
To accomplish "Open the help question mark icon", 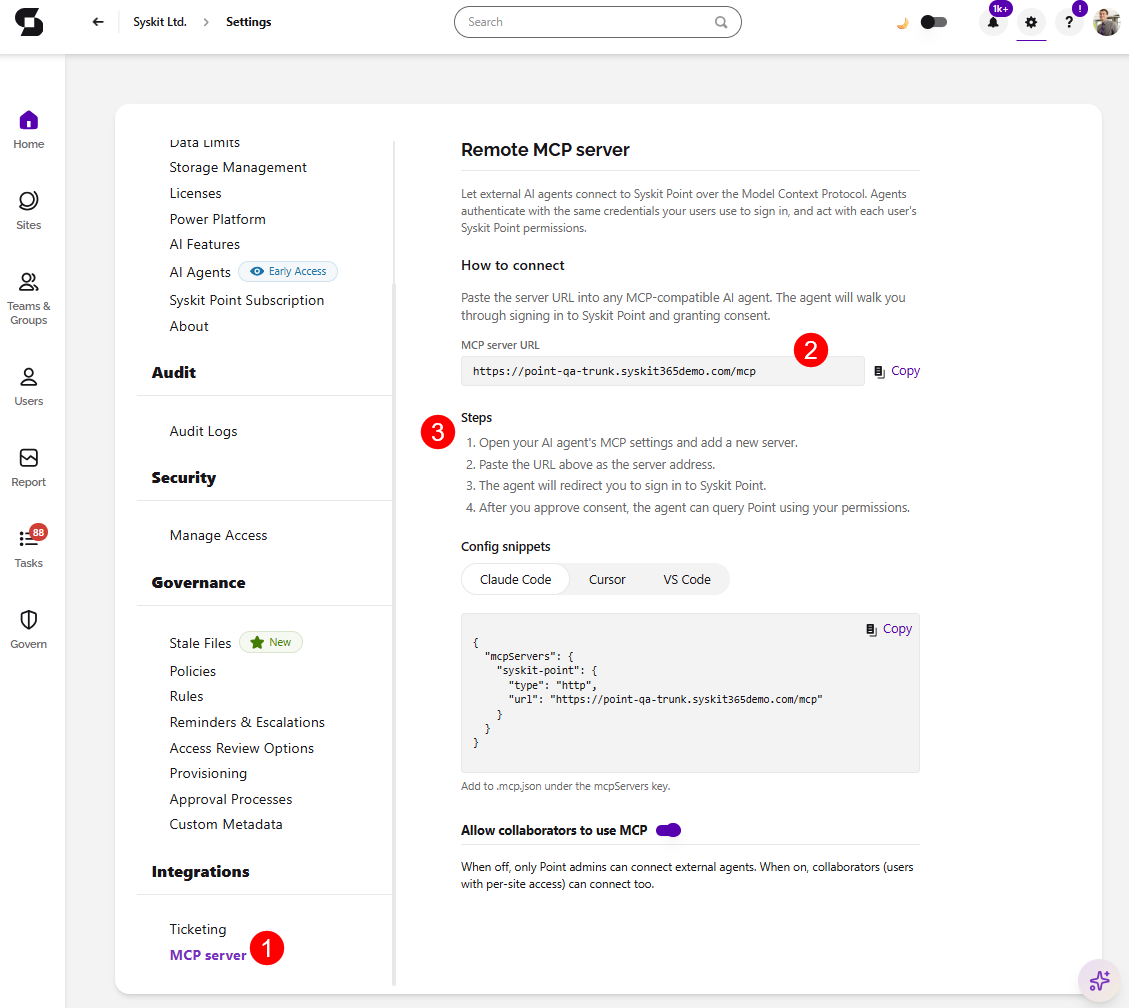I will (x=1069, y=22).
